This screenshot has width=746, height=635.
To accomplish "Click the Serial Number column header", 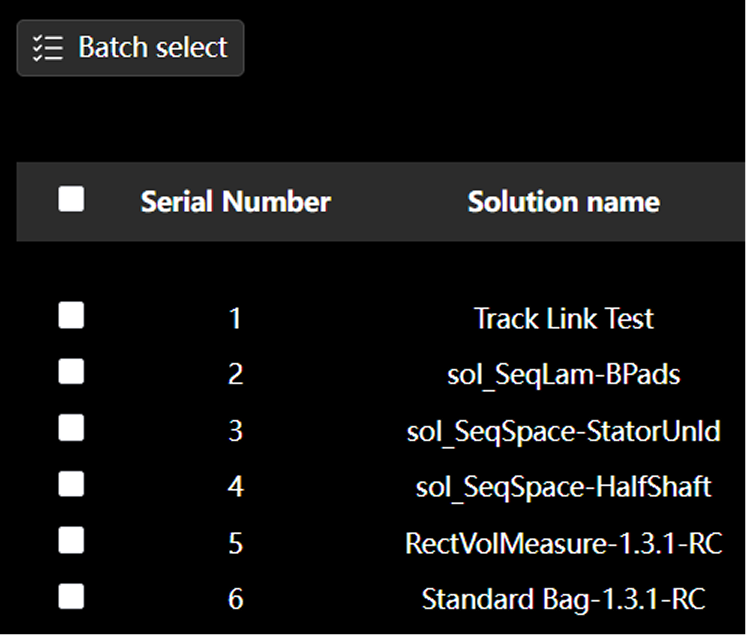I will (x=235, y=201).
